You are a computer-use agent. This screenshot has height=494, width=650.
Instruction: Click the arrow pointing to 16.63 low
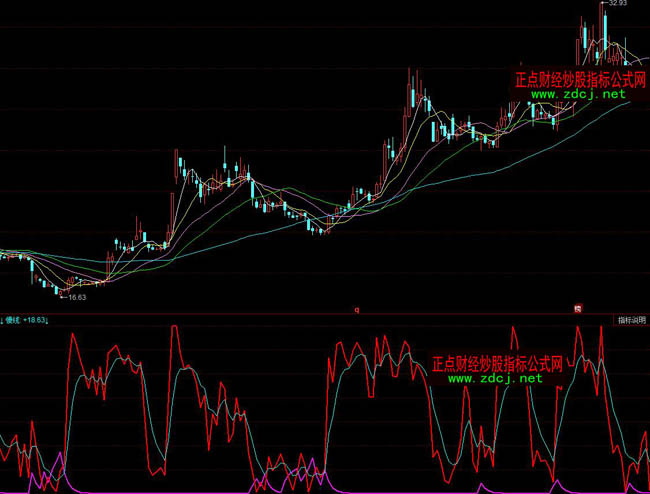[64, 296]
